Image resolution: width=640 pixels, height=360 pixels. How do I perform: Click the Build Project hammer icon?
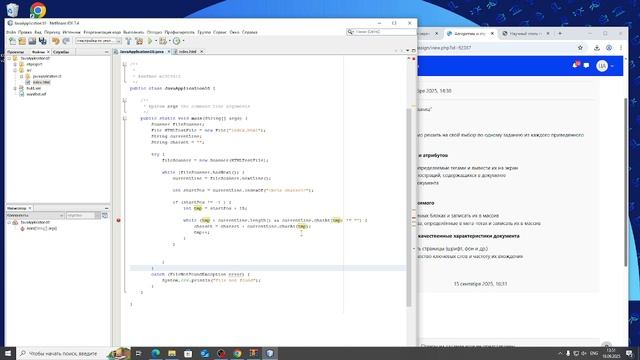(128, 41)
